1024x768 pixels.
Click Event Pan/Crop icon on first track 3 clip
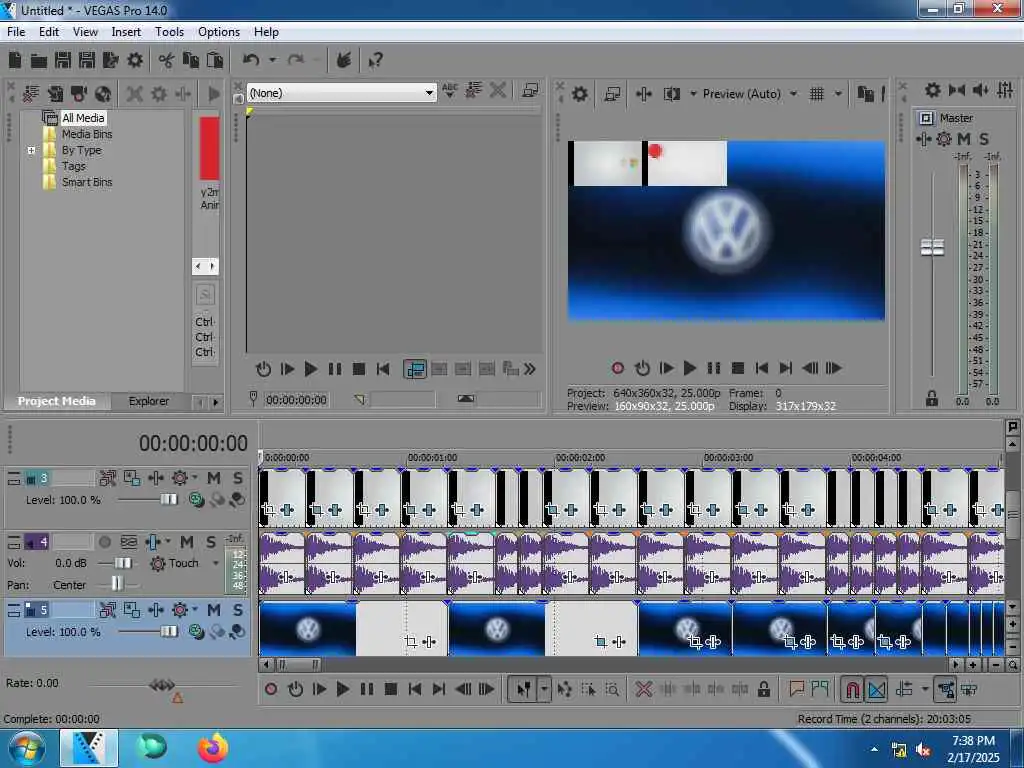pos(268,509)
